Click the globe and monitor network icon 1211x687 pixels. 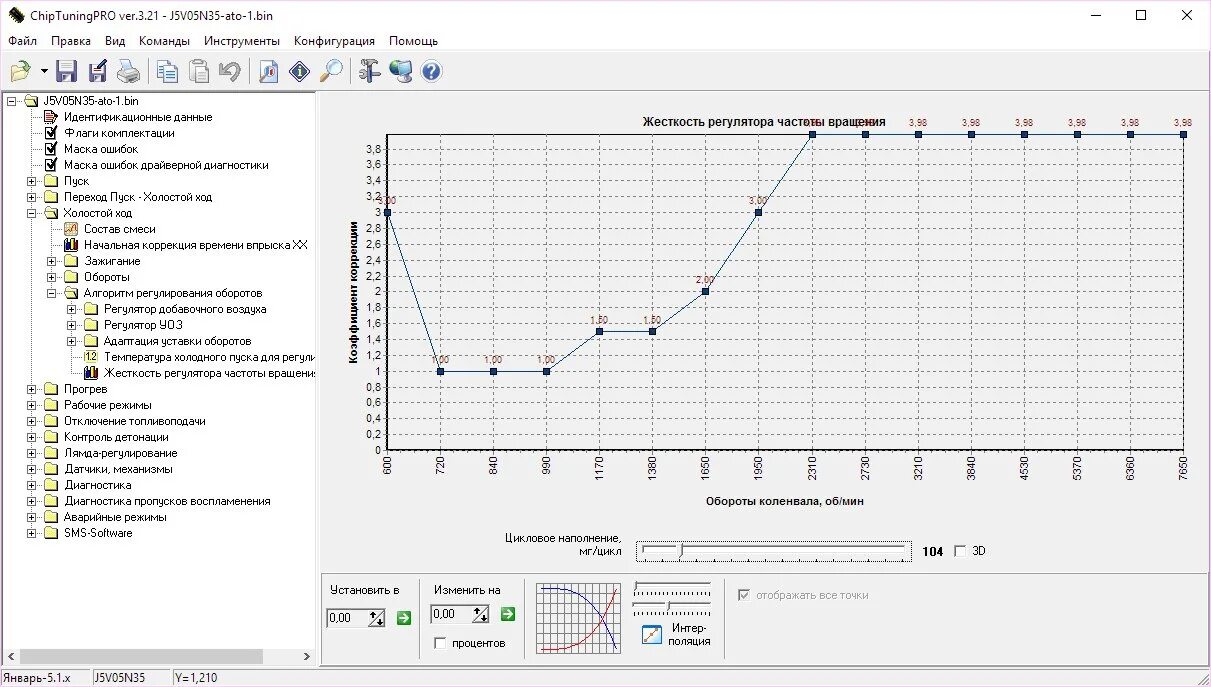[400, 71]
